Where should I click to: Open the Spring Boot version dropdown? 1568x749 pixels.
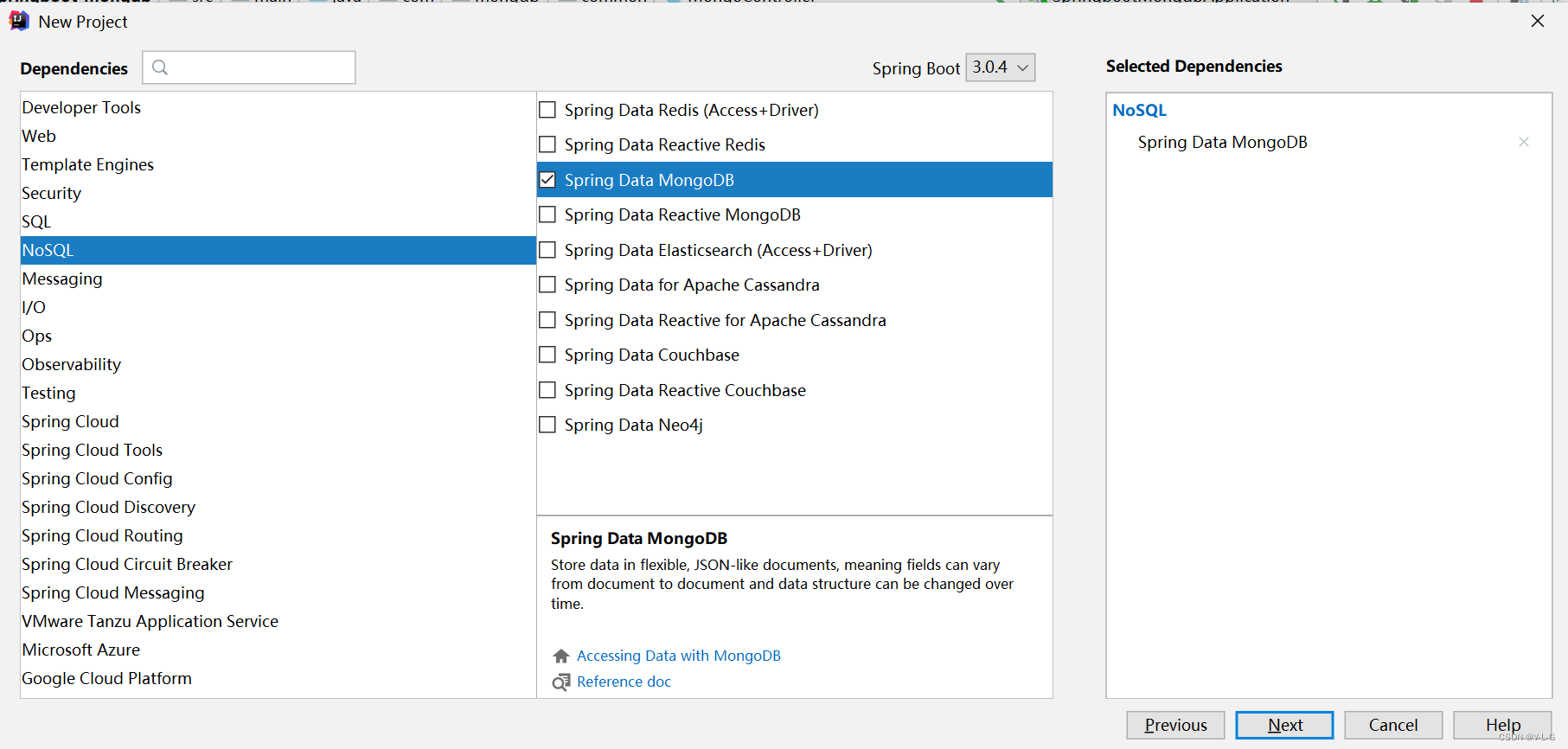(1000, 67)
